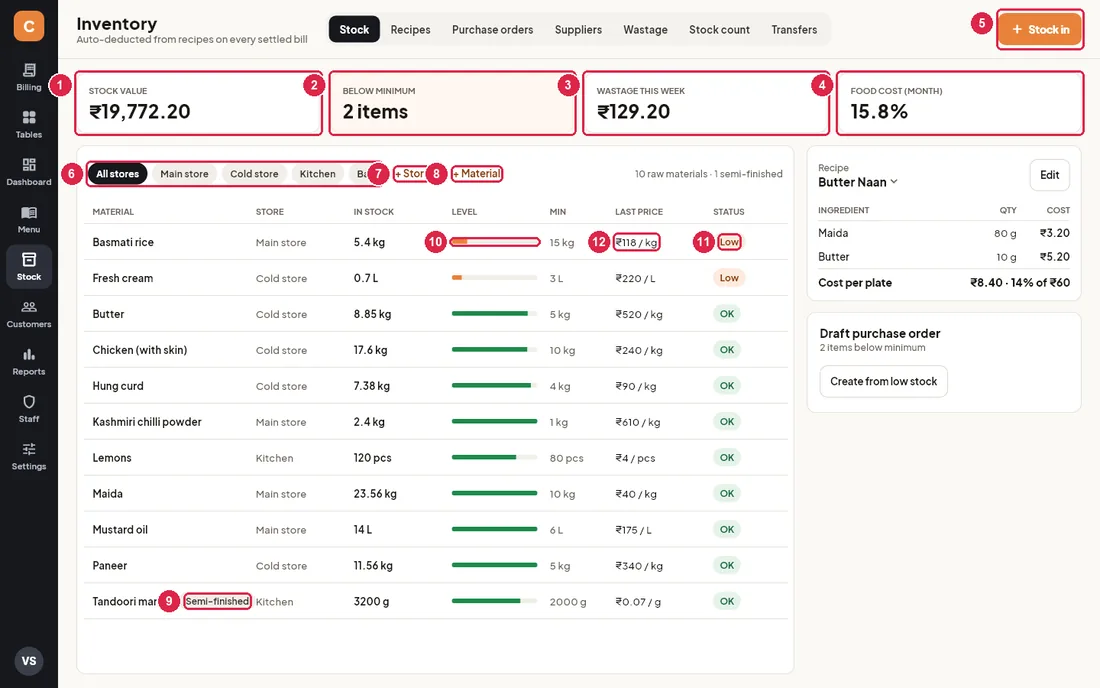Click the 3200 g in-stock value

(371, 602)
